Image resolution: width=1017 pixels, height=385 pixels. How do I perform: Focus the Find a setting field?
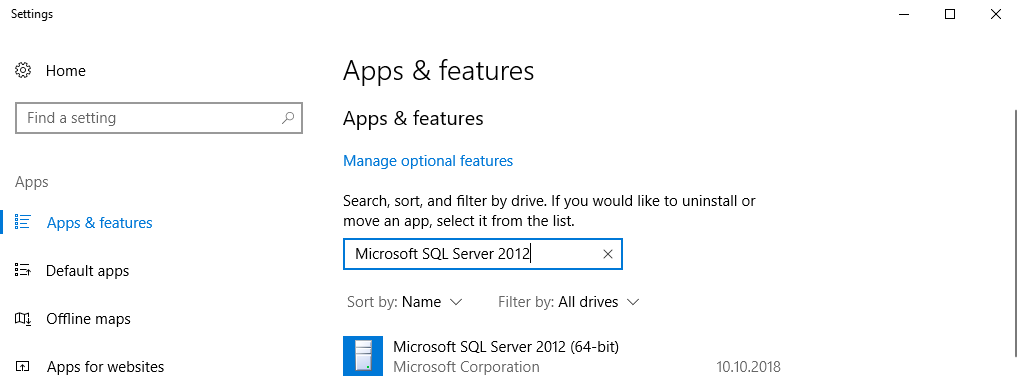pyautogui.click(x=159, y=118)
